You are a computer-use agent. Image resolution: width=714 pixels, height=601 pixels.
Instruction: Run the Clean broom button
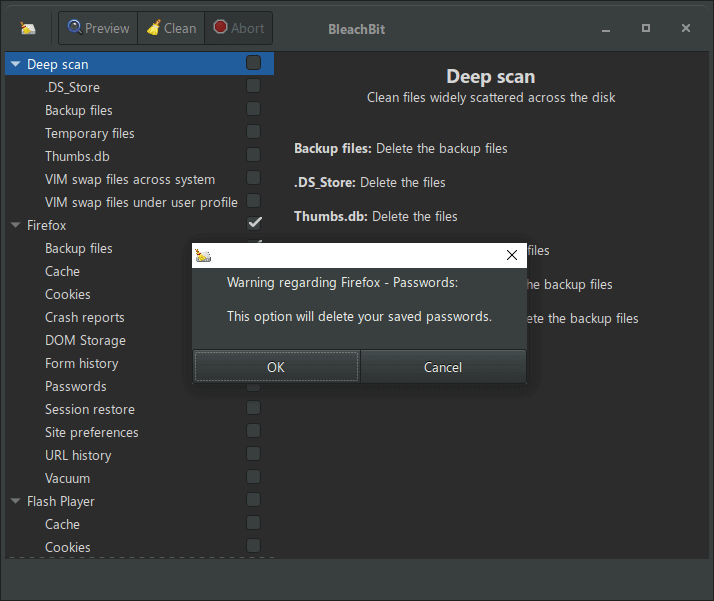[x=171, y=28]
